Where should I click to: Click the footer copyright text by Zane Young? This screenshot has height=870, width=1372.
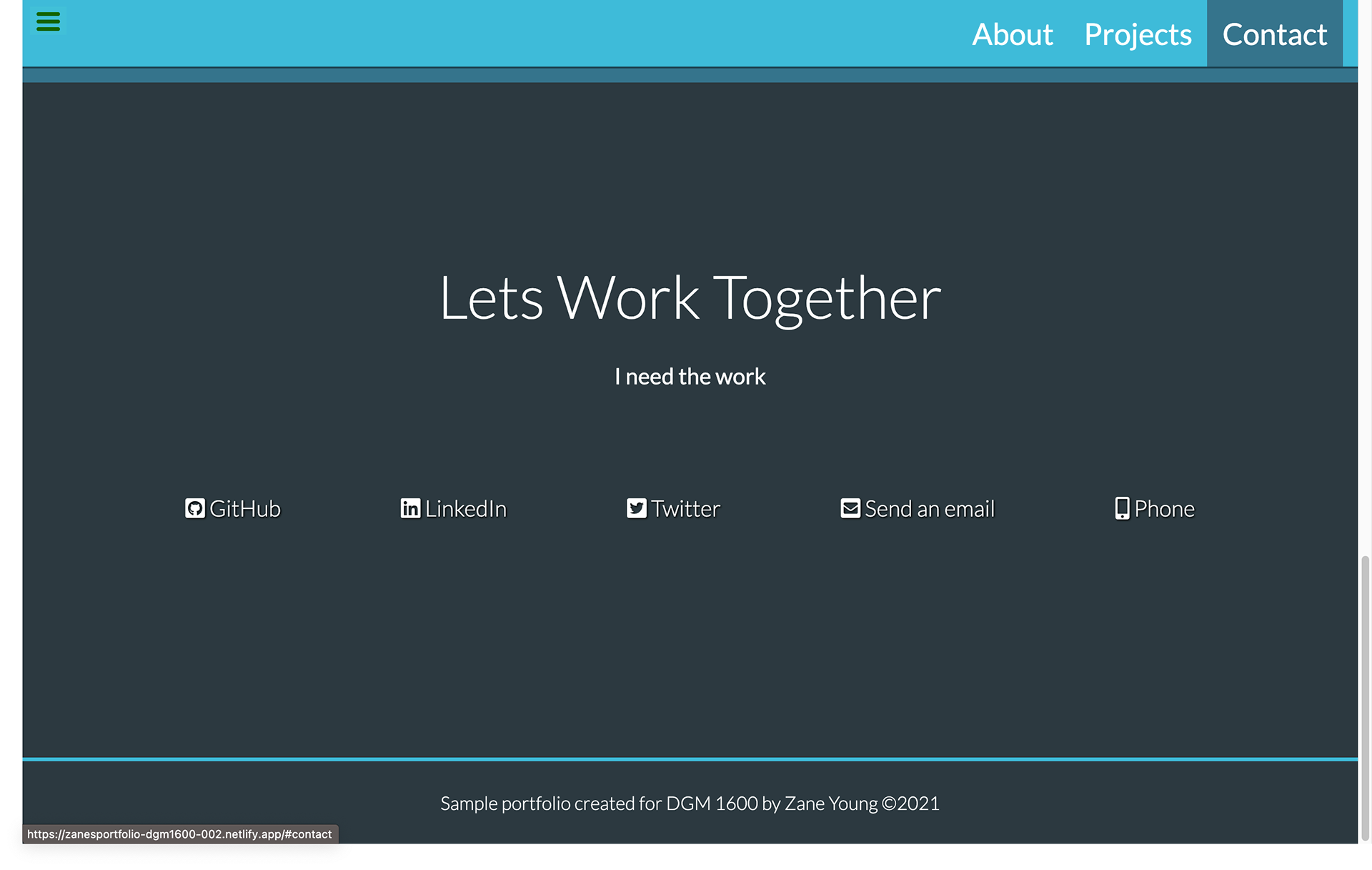point(690,804)
